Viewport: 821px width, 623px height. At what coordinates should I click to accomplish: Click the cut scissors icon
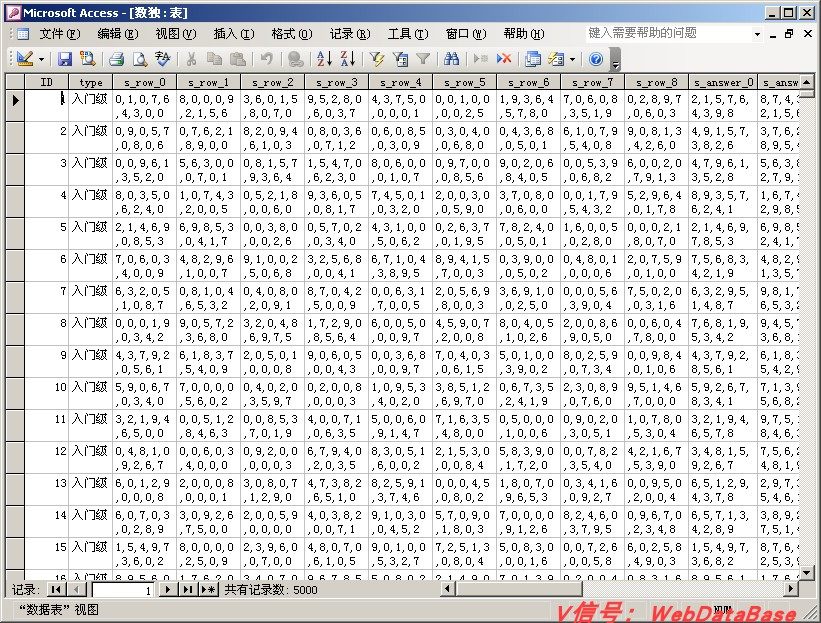(x=192, y=59)
